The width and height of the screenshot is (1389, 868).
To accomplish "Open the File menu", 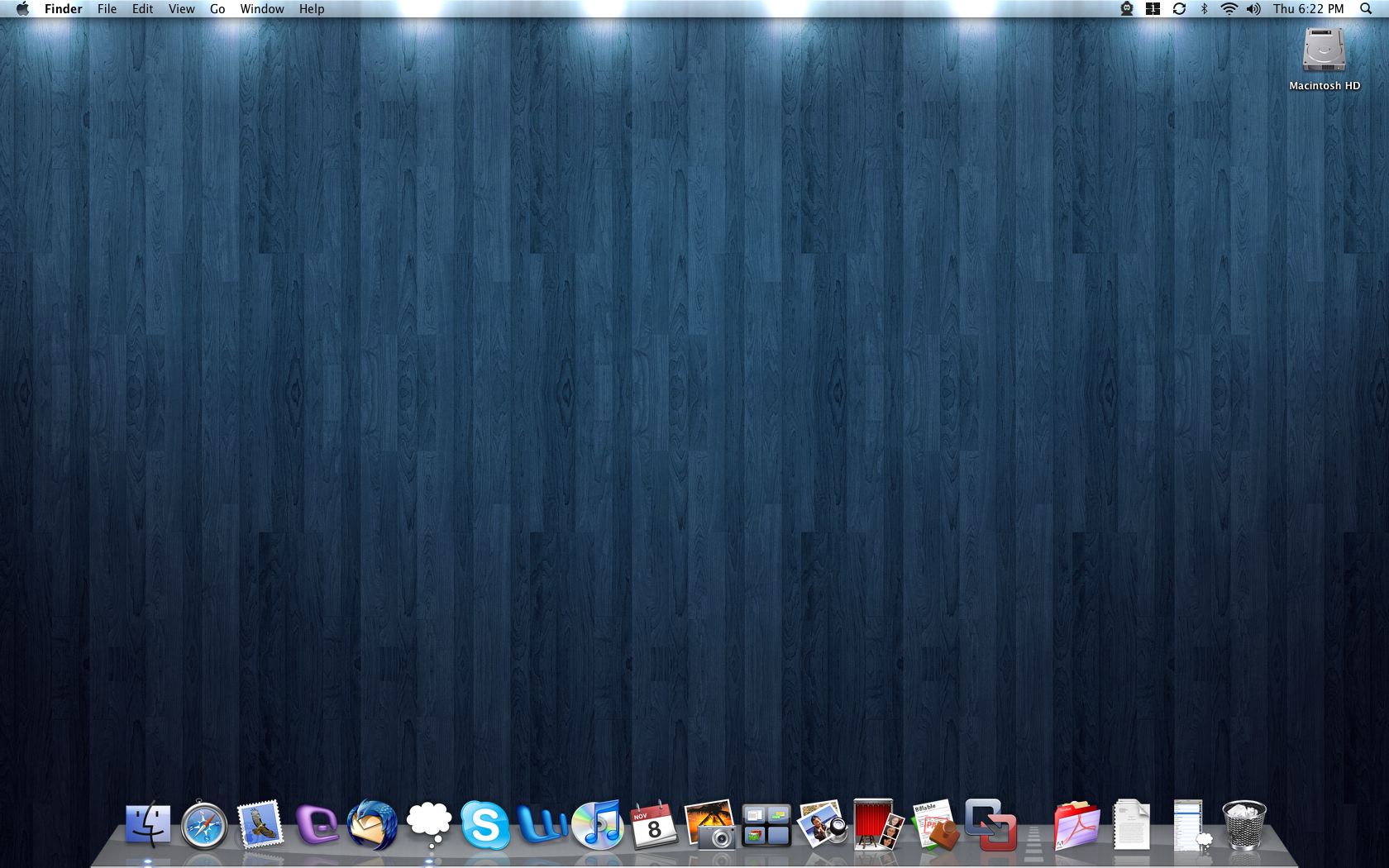I will pyautogui.click(x=107, y=9).
